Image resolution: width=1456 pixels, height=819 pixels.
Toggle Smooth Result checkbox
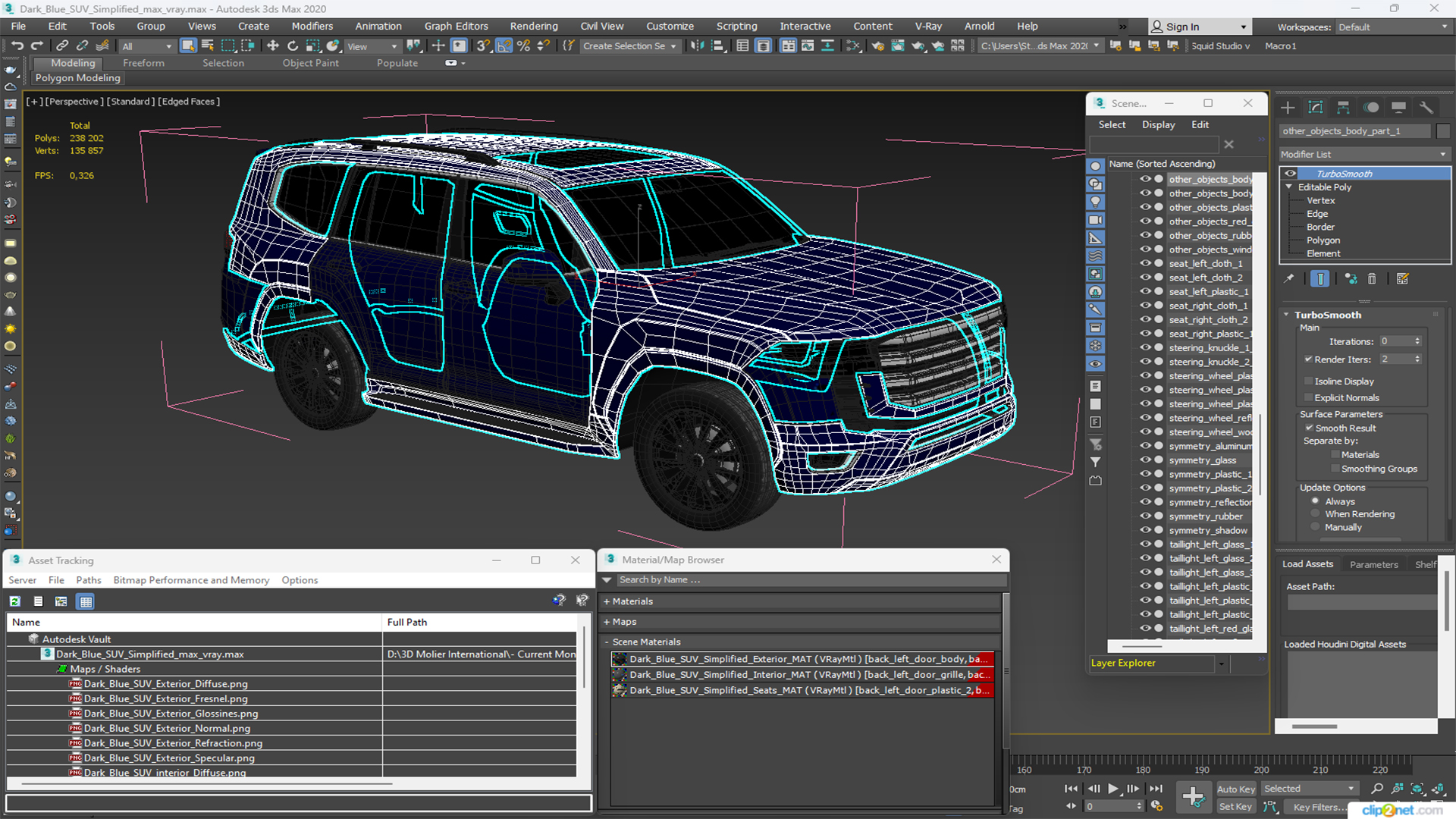pyautogui.click(x=1309, y=428)
